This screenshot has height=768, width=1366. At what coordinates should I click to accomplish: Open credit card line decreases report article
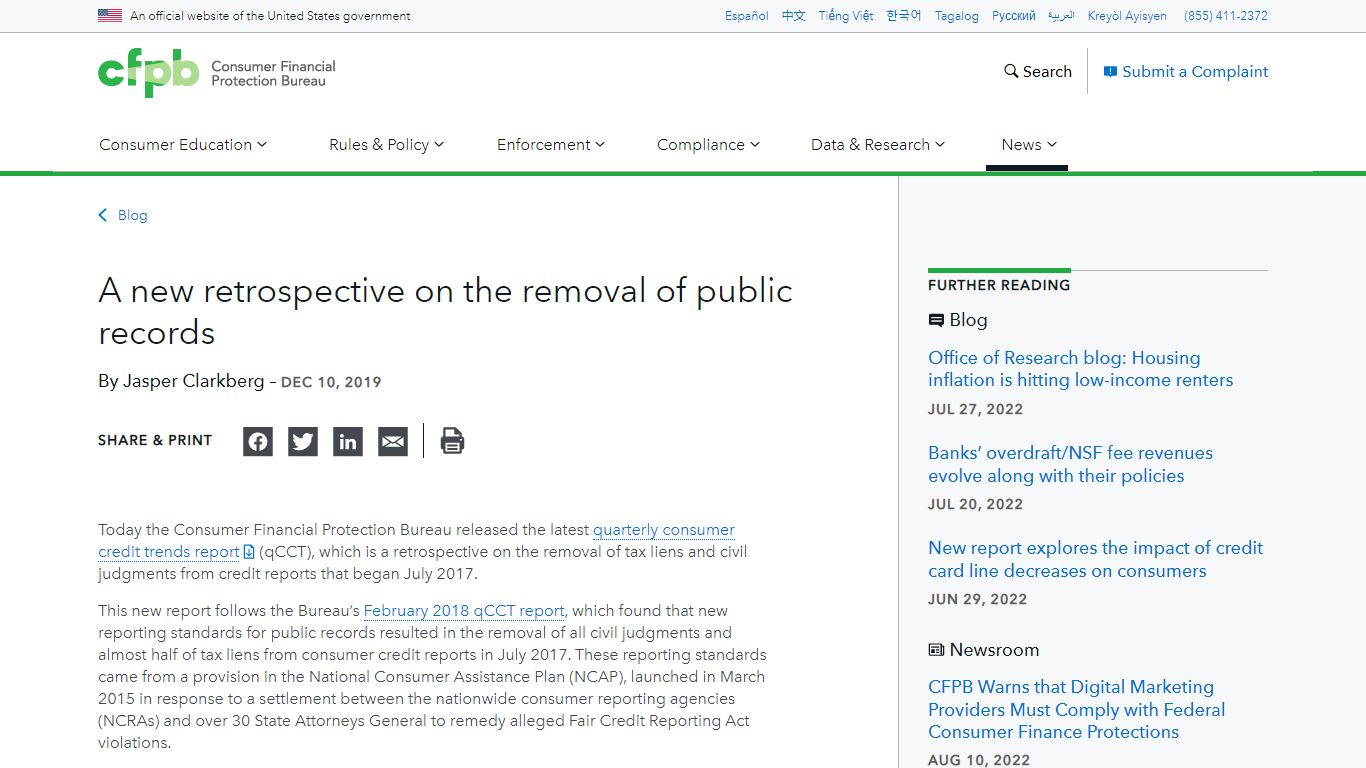1095,559
